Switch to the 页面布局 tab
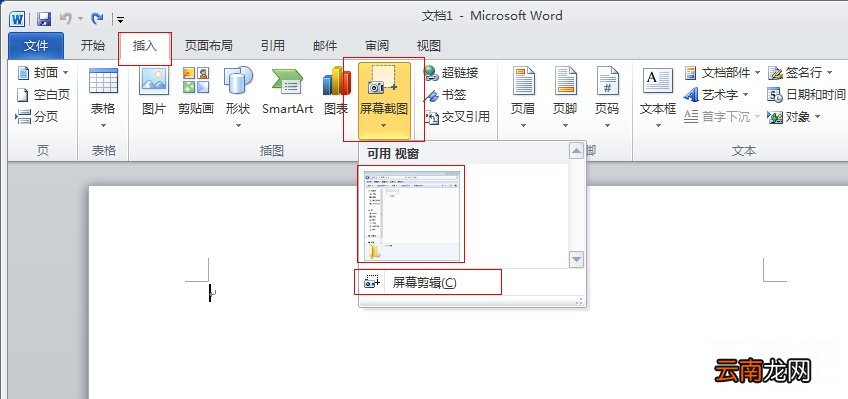848x399 pixels. click(x=208, y=46)
